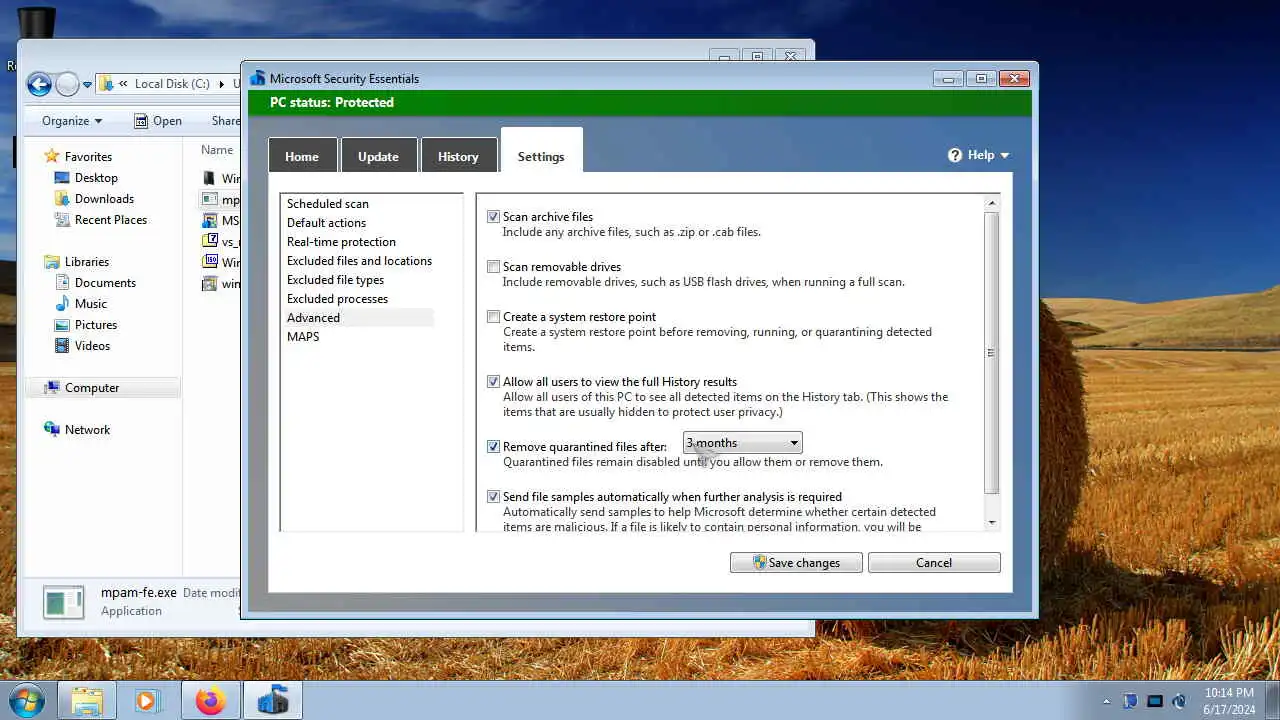This screenshot has width=1280, height=720.
Task: Click Music library icon in Explorer
Action: pyautogui.click(x=62, y=304)
